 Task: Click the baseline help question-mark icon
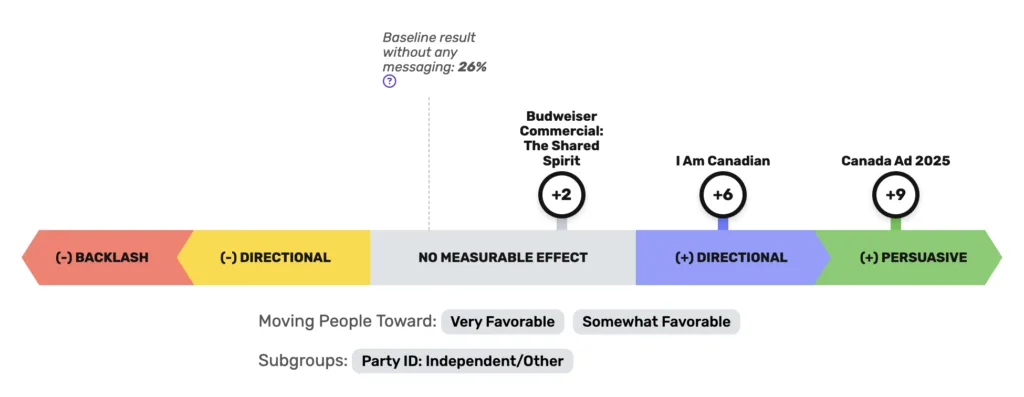click(389, 82)
